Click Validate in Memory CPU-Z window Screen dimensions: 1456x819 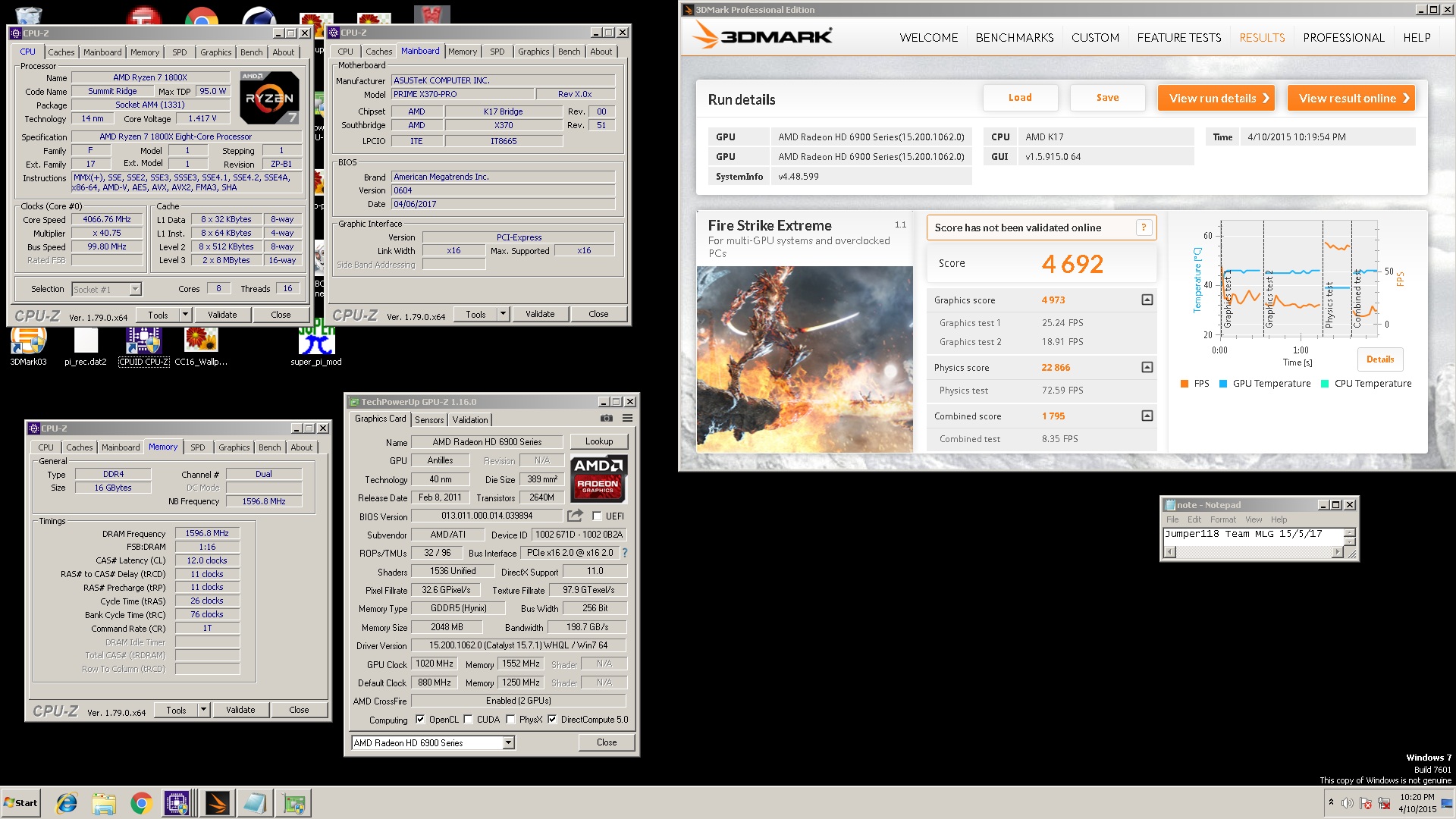click(240, 710)
